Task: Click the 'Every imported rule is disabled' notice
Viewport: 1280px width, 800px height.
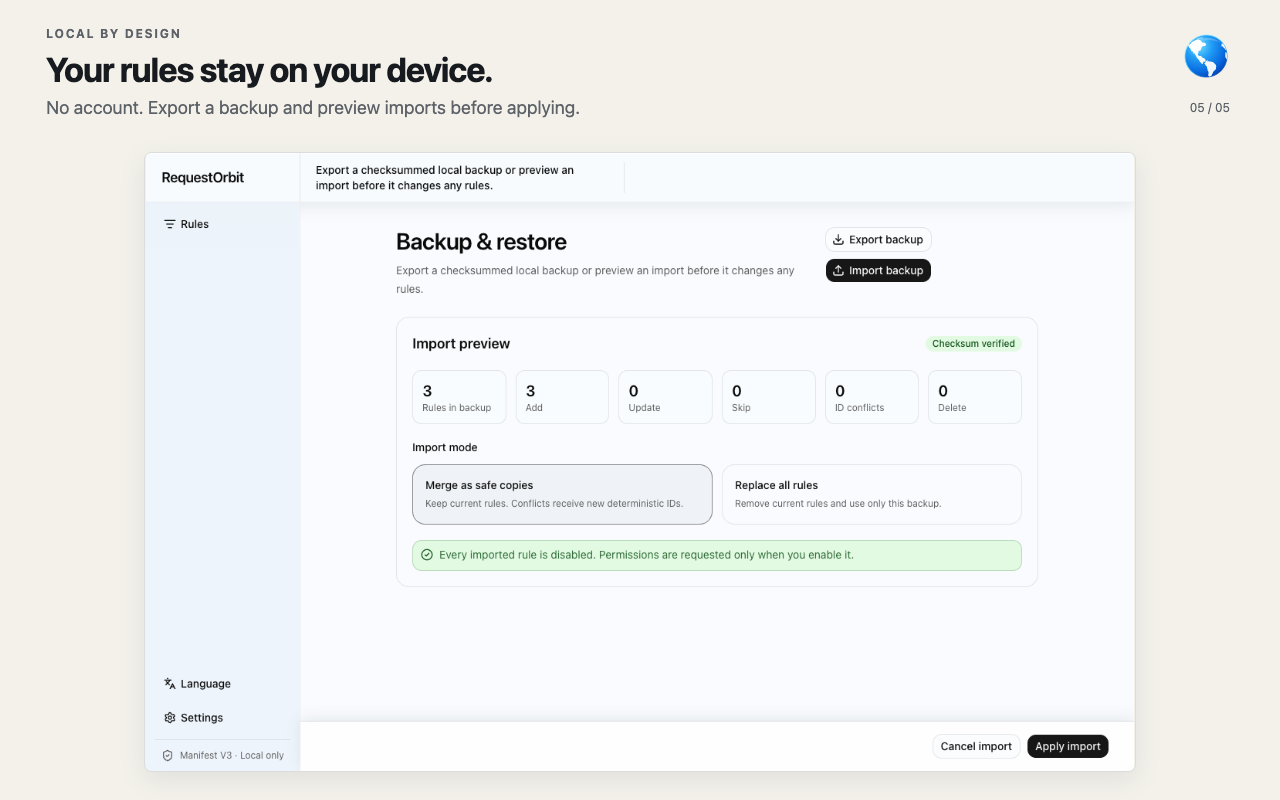Action: 717,555
